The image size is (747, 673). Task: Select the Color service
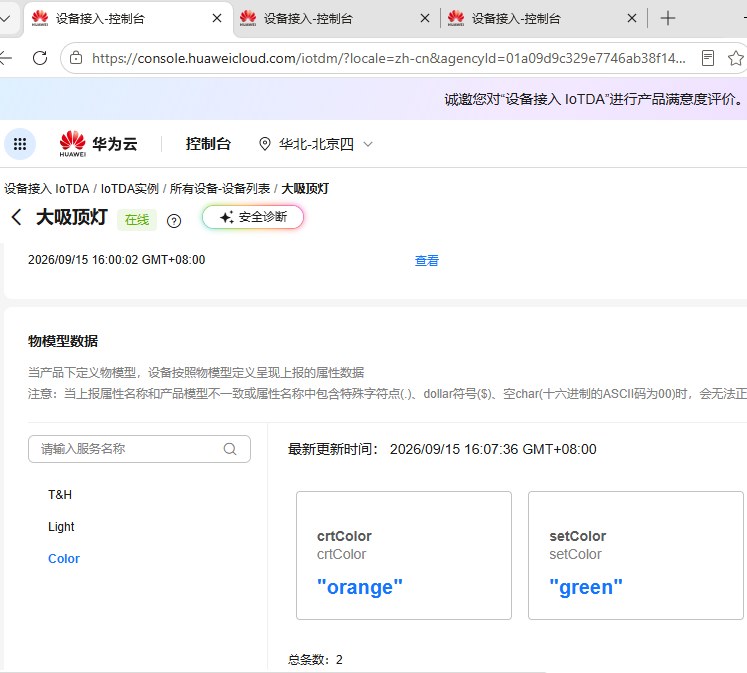(x=64, y=559)
